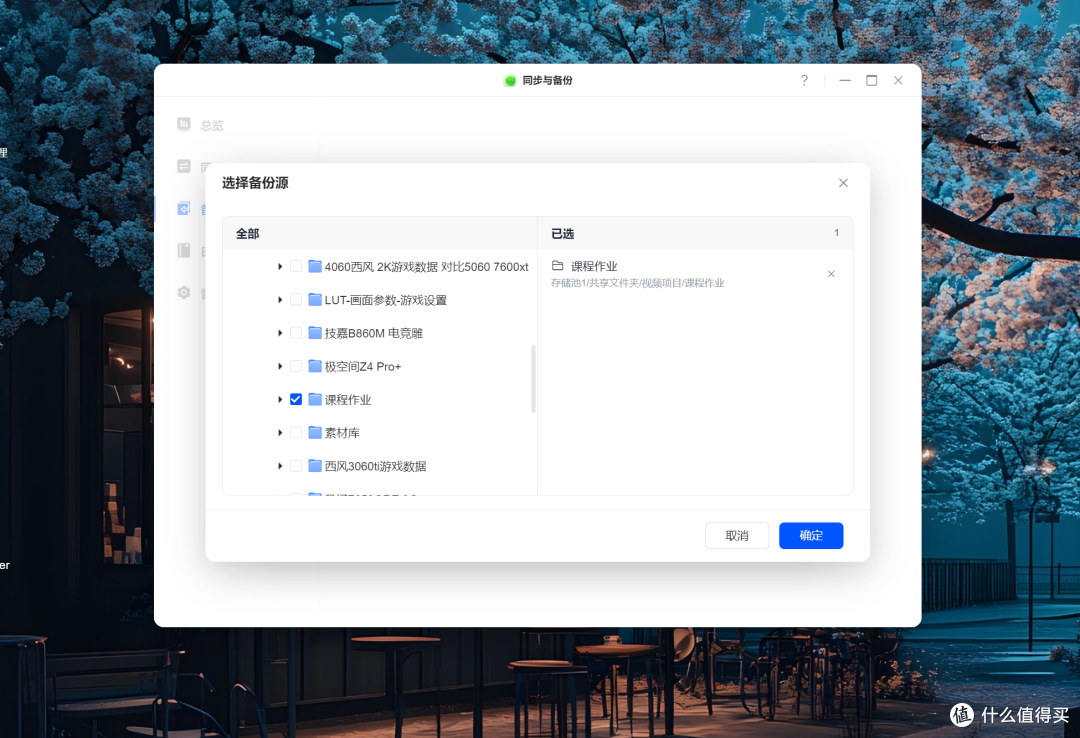Expand the 课程作业 folder
The image size is (1080, 738).
[x=280, y=399]
